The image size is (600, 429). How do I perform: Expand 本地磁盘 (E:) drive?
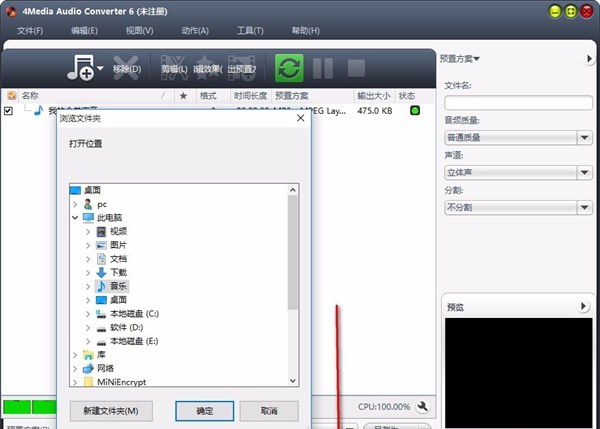[x=88, y=341]
